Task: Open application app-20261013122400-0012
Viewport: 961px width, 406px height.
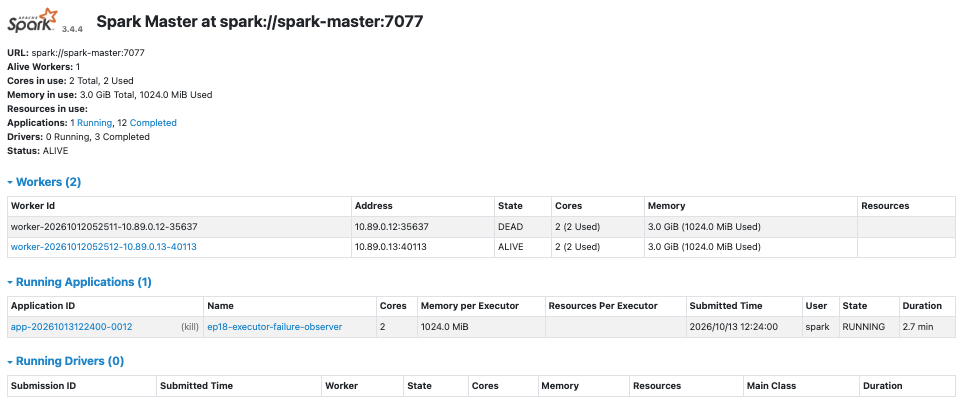Action: pyautogui.click(x=71, y=327)
